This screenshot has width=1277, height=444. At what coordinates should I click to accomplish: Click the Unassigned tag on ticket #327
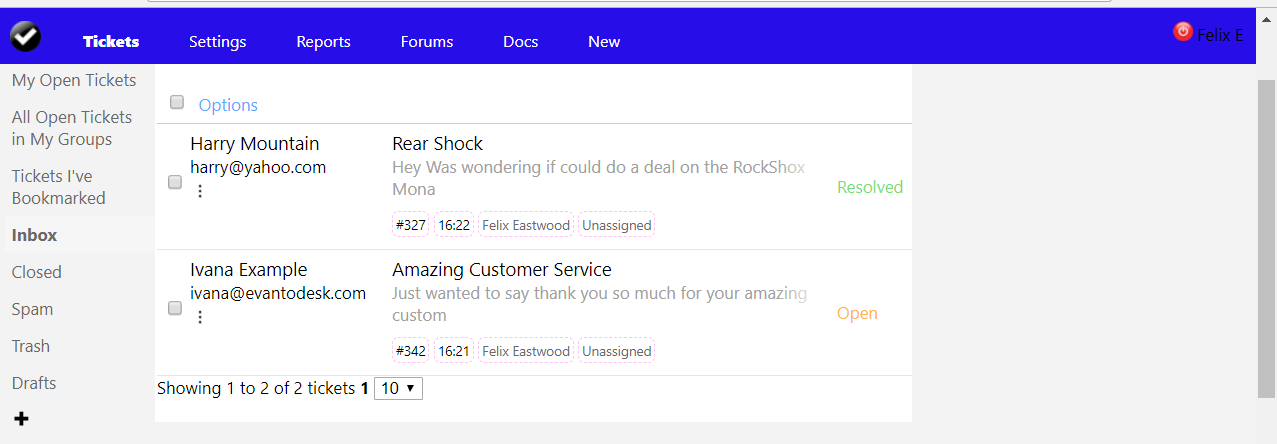pos(617,225)
